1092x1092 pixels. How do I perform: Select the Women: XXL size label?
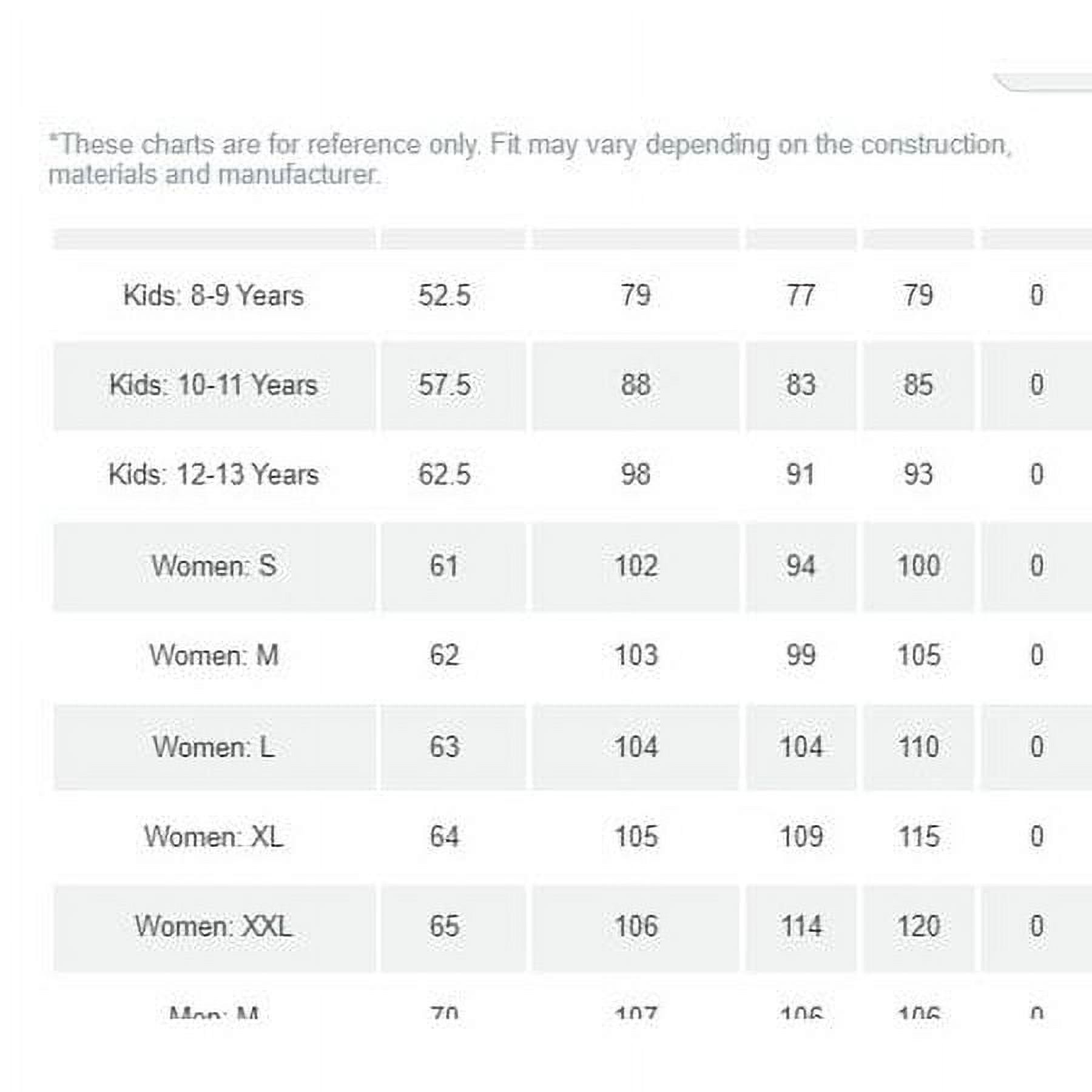[214, 926]
